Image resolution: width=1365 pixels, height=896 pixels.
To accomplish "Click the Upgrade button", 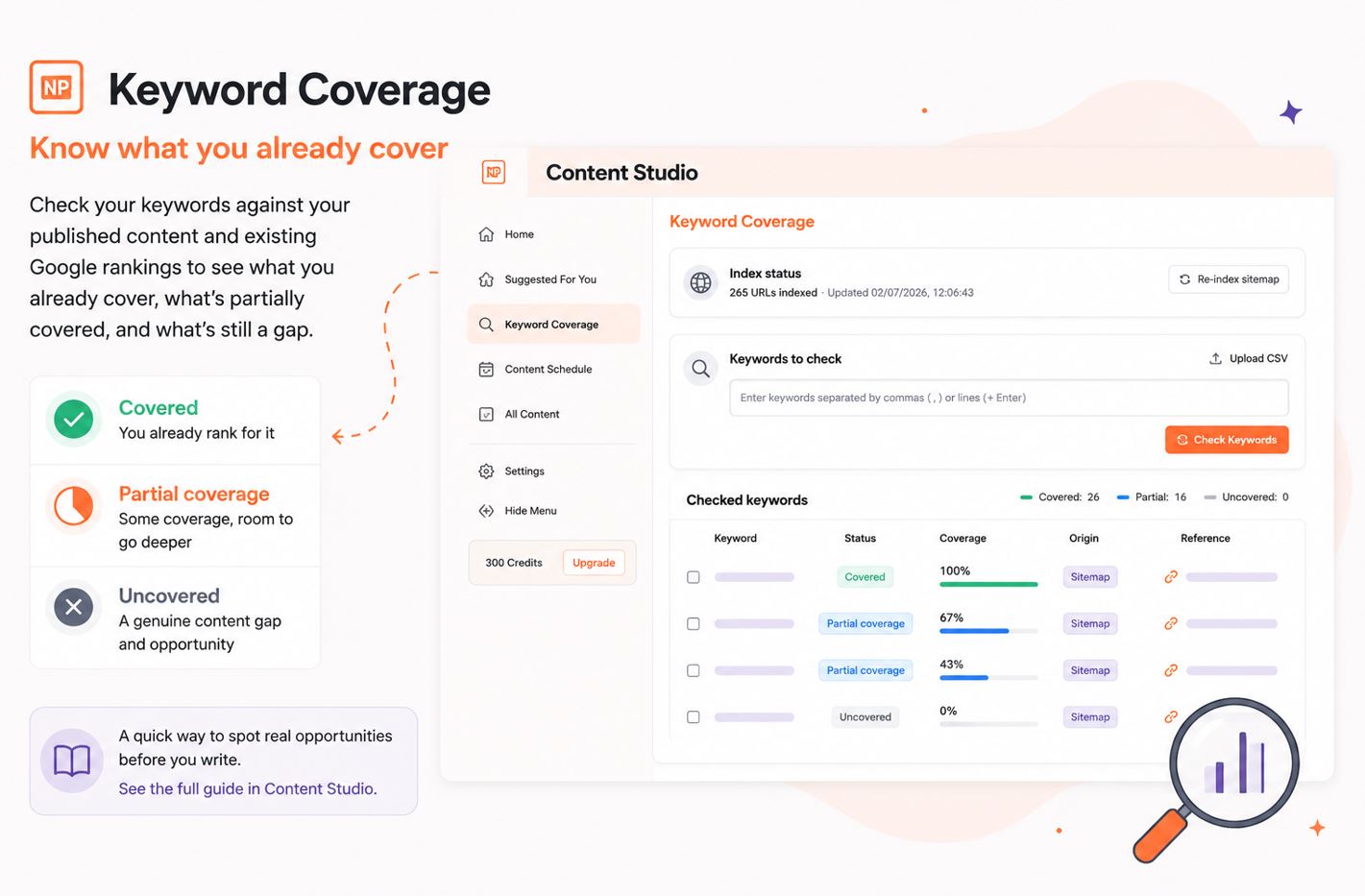I will pyautogui.click(x=594, y=563).
